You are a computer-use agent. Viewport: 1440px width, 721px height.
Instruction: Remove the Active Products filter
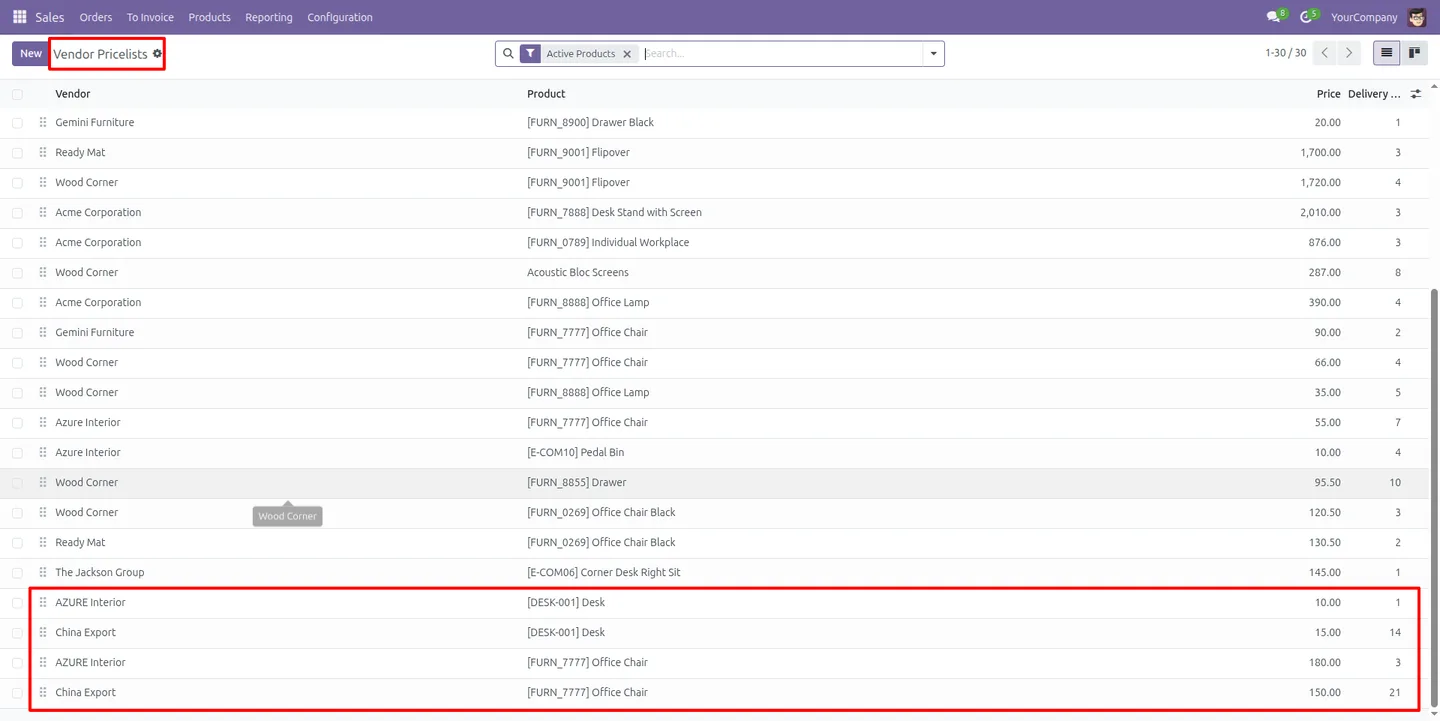click(627, 54)
